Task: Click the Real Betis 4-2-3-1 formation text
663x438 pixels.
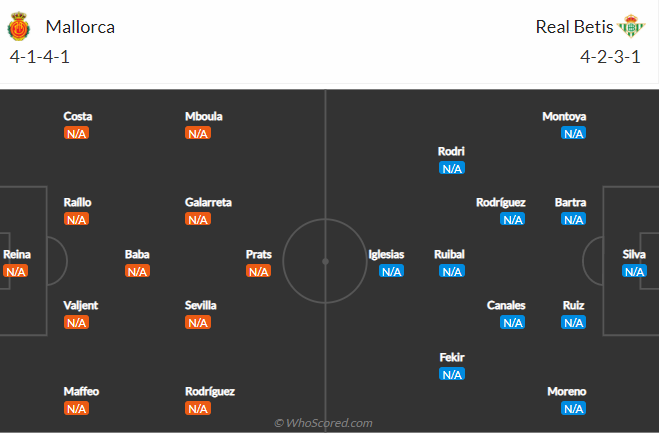Action: point(610,57)
